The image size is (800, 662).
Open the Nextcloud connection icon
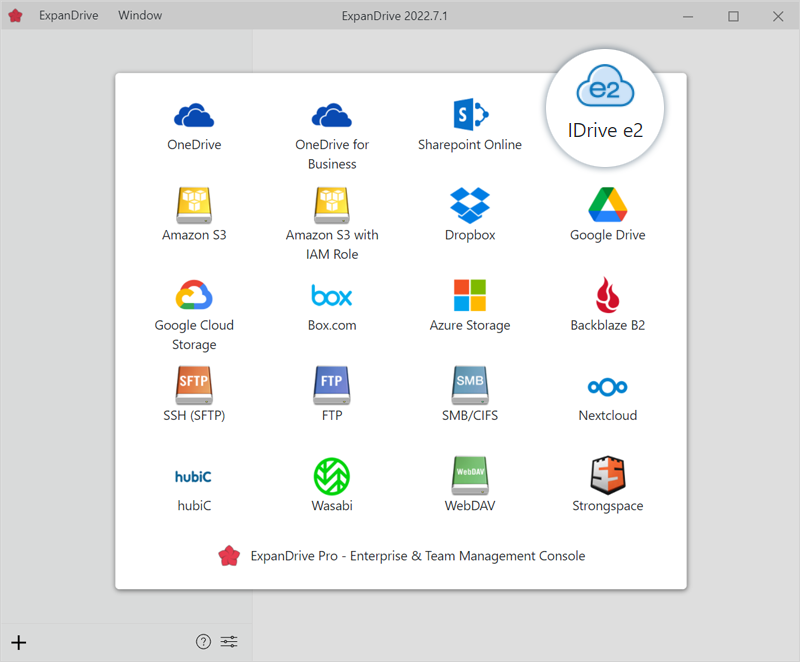608,387
